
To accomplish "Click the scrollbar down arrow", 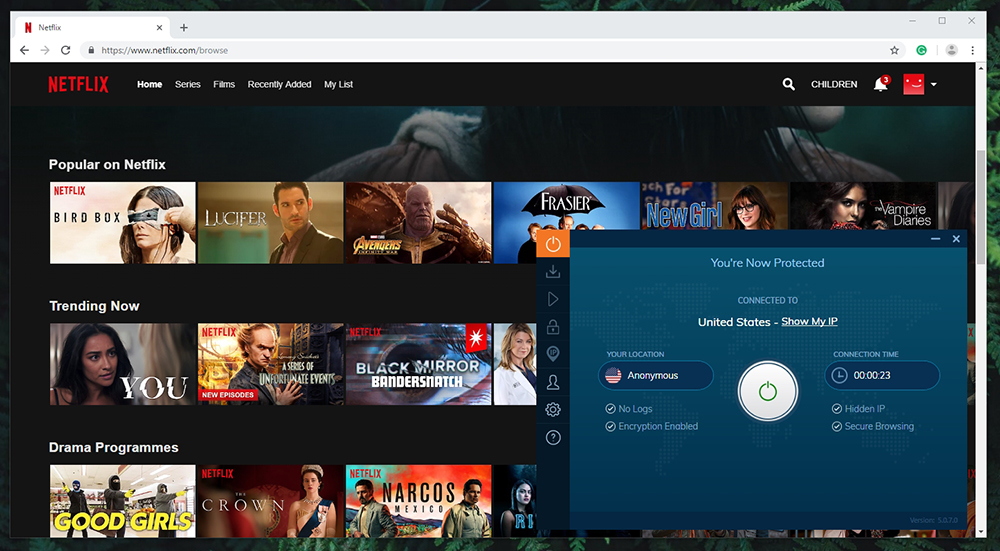I will pos(980,532).
